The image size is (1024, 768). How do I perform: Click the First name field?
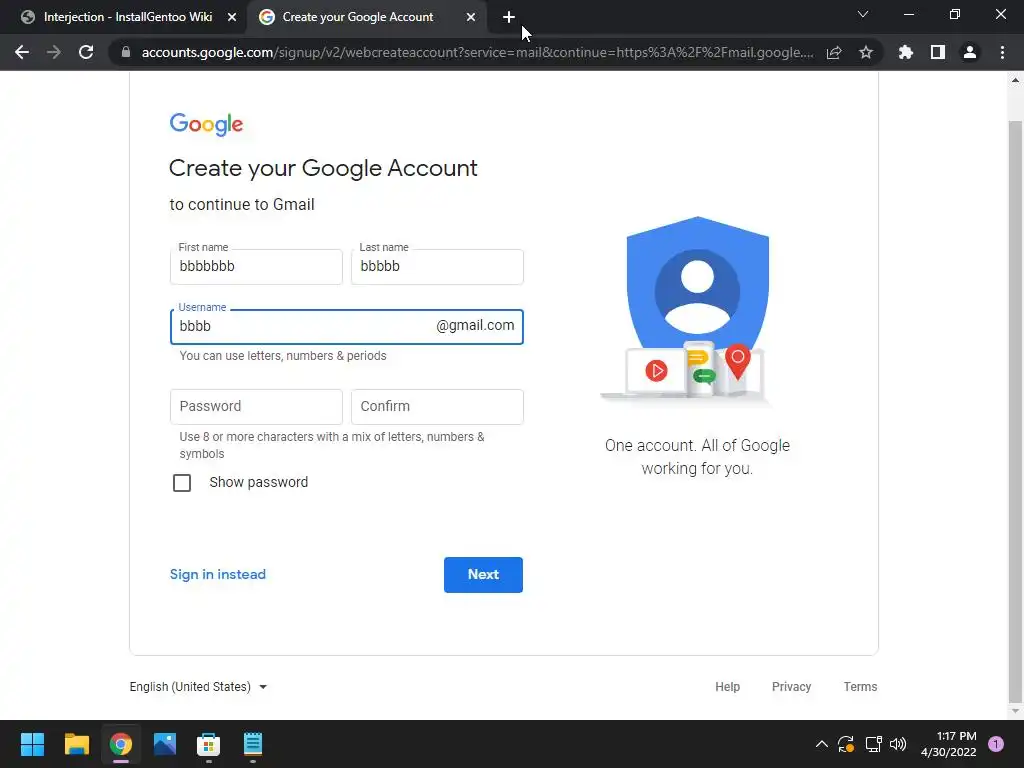256,266
